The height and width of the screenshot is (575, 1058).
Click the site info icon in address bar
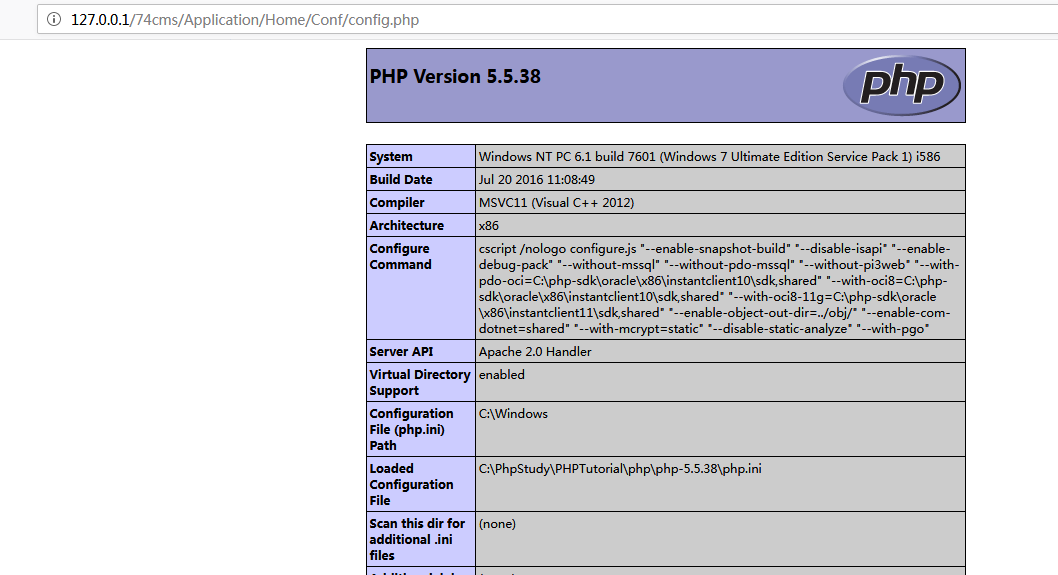point(54,20)
